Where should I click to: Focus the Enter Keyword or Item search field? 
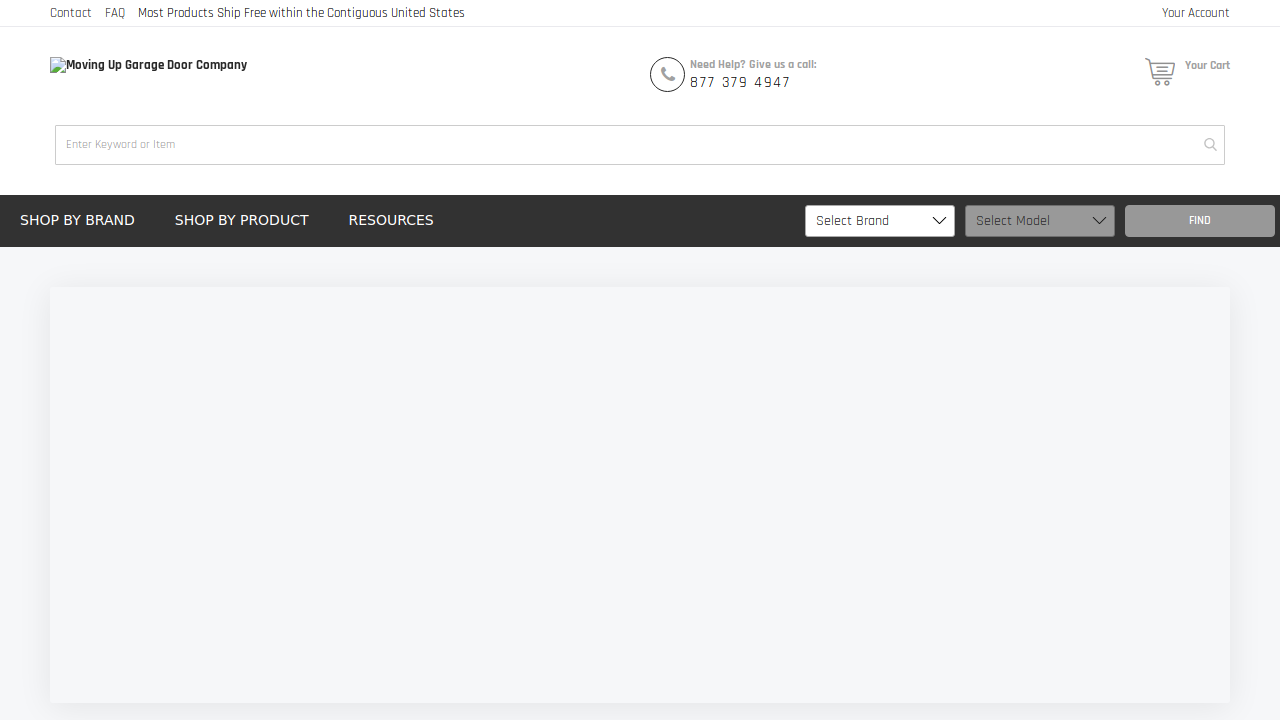pos(620,145)
